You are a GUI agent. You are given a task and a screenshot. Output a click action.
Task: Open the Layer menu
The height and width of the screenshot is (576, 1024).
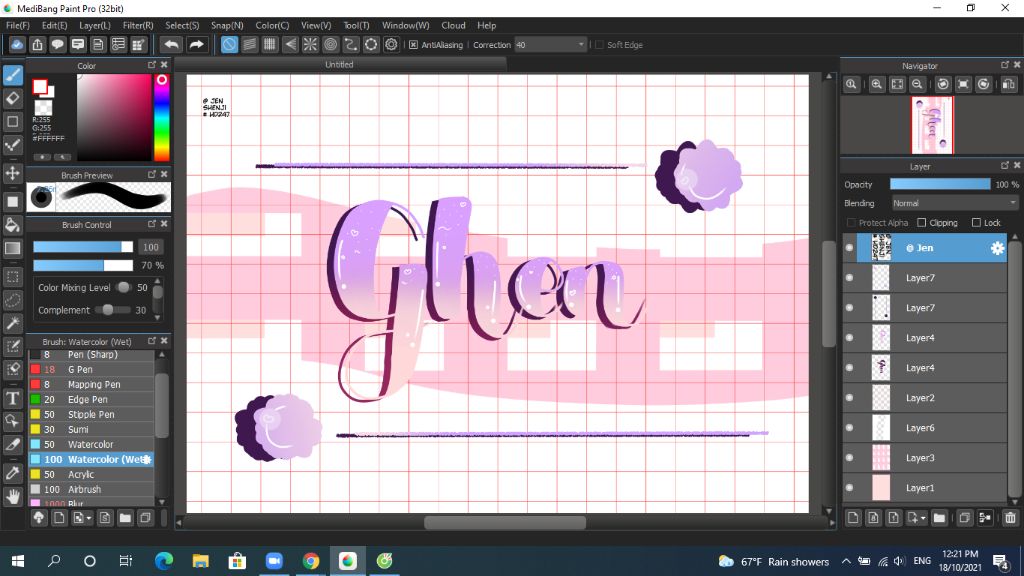coord(95,25)
